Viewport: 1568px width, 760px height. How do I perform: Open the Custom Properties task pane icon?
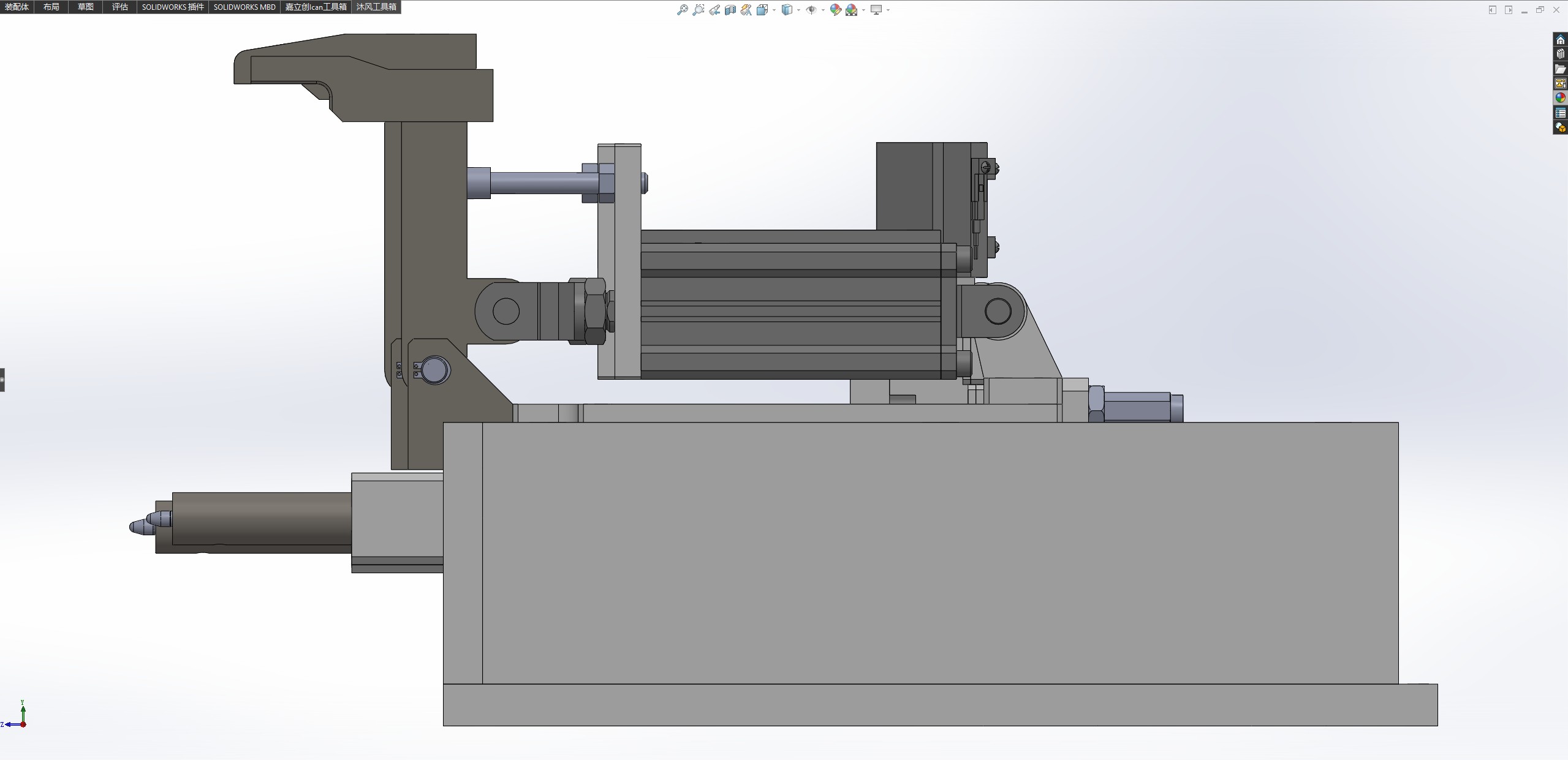[1560, 113]
